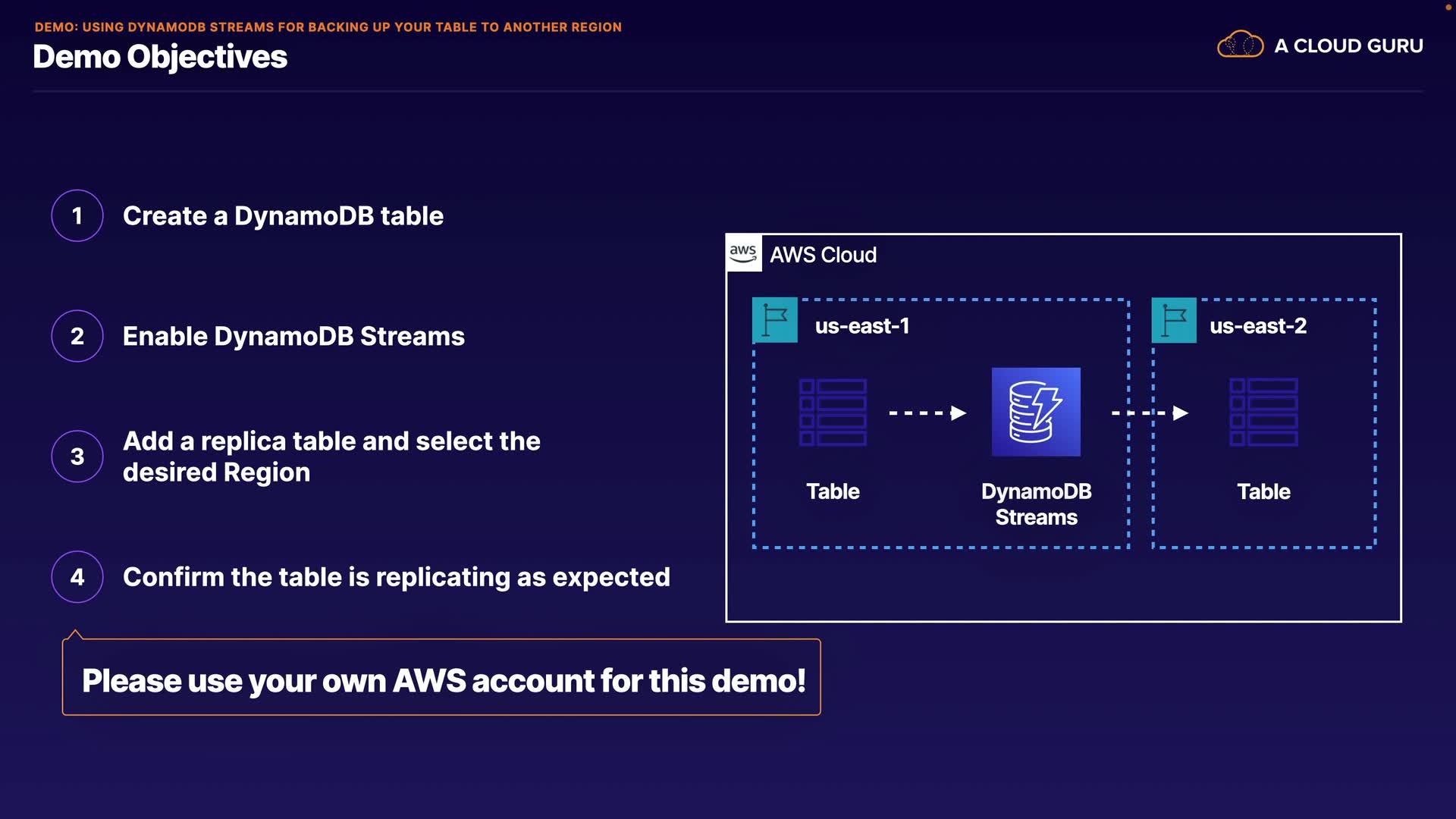The height and width of the screenshot is (819, 1456).
Task: Select the step 1 circle
Action: (x=77, y=215)
